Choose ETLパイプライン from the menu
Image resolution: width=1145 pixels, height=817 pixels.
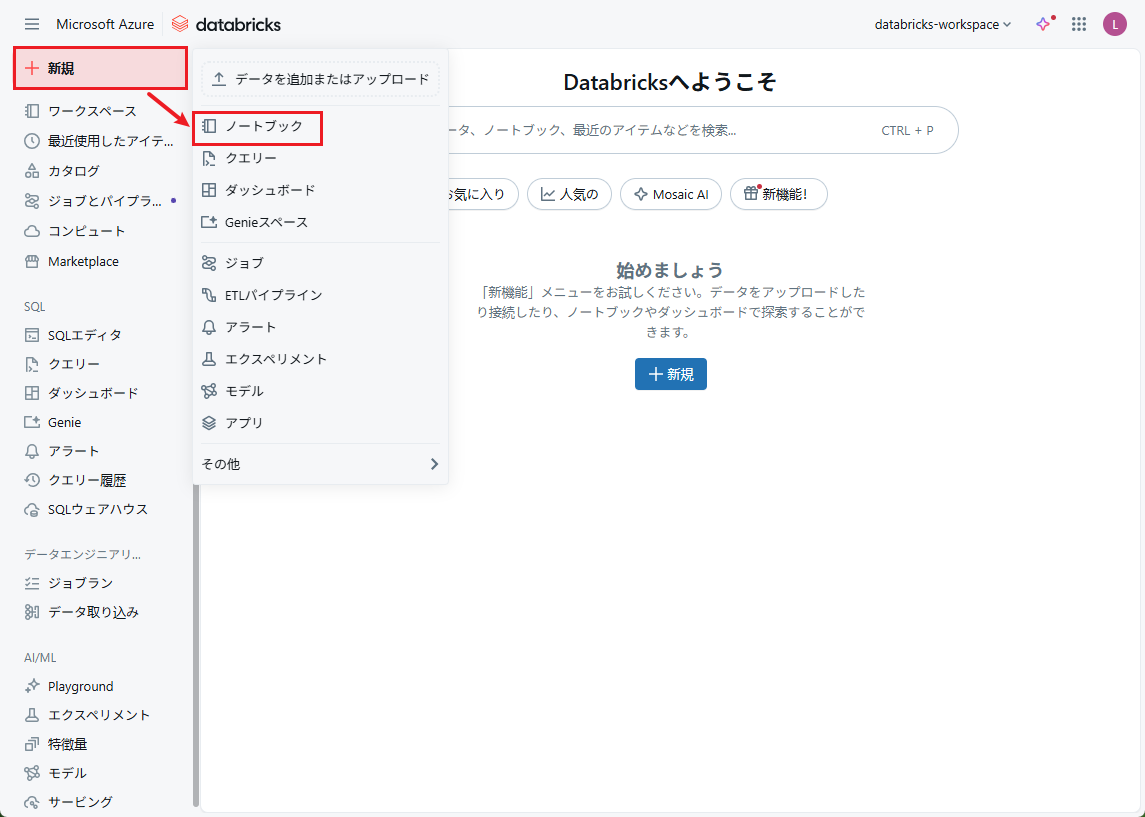pos(273,295)
